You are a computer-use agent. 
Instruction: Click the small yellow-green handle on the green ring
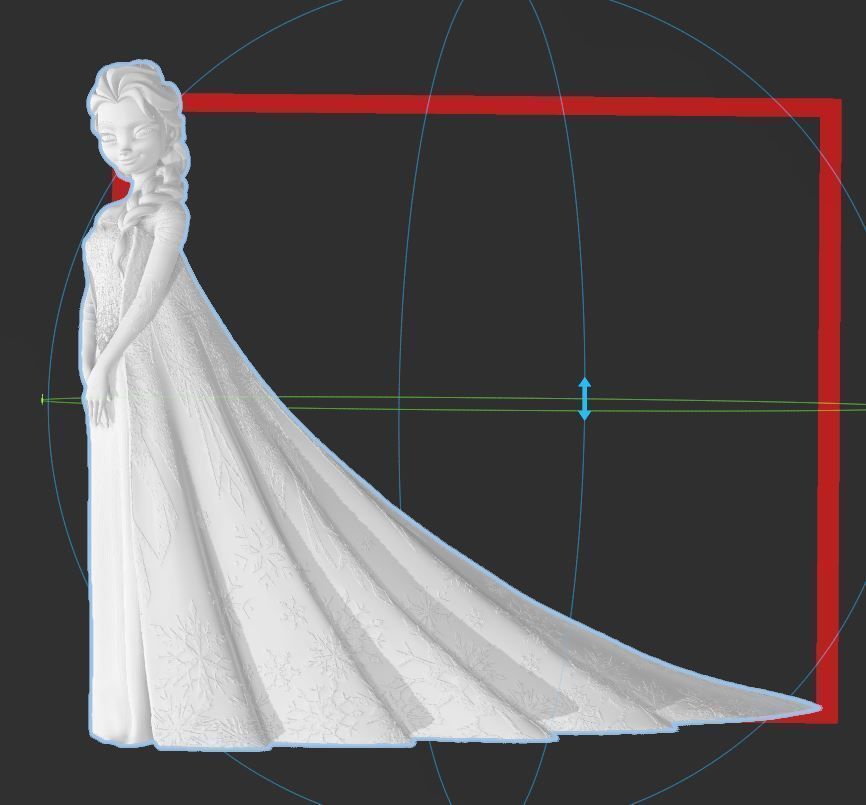43,399
